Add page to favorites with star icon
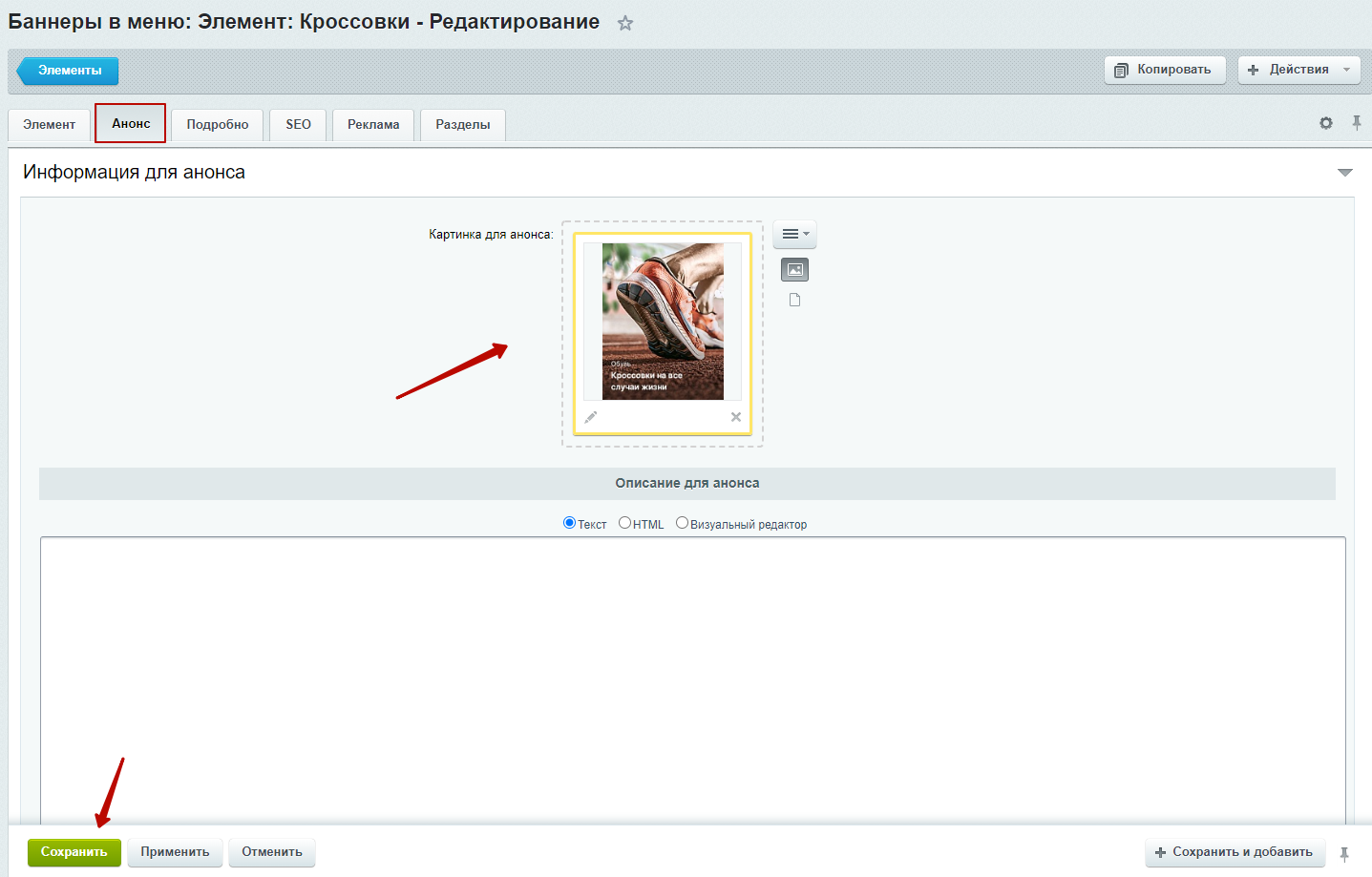 pos(625,23)
